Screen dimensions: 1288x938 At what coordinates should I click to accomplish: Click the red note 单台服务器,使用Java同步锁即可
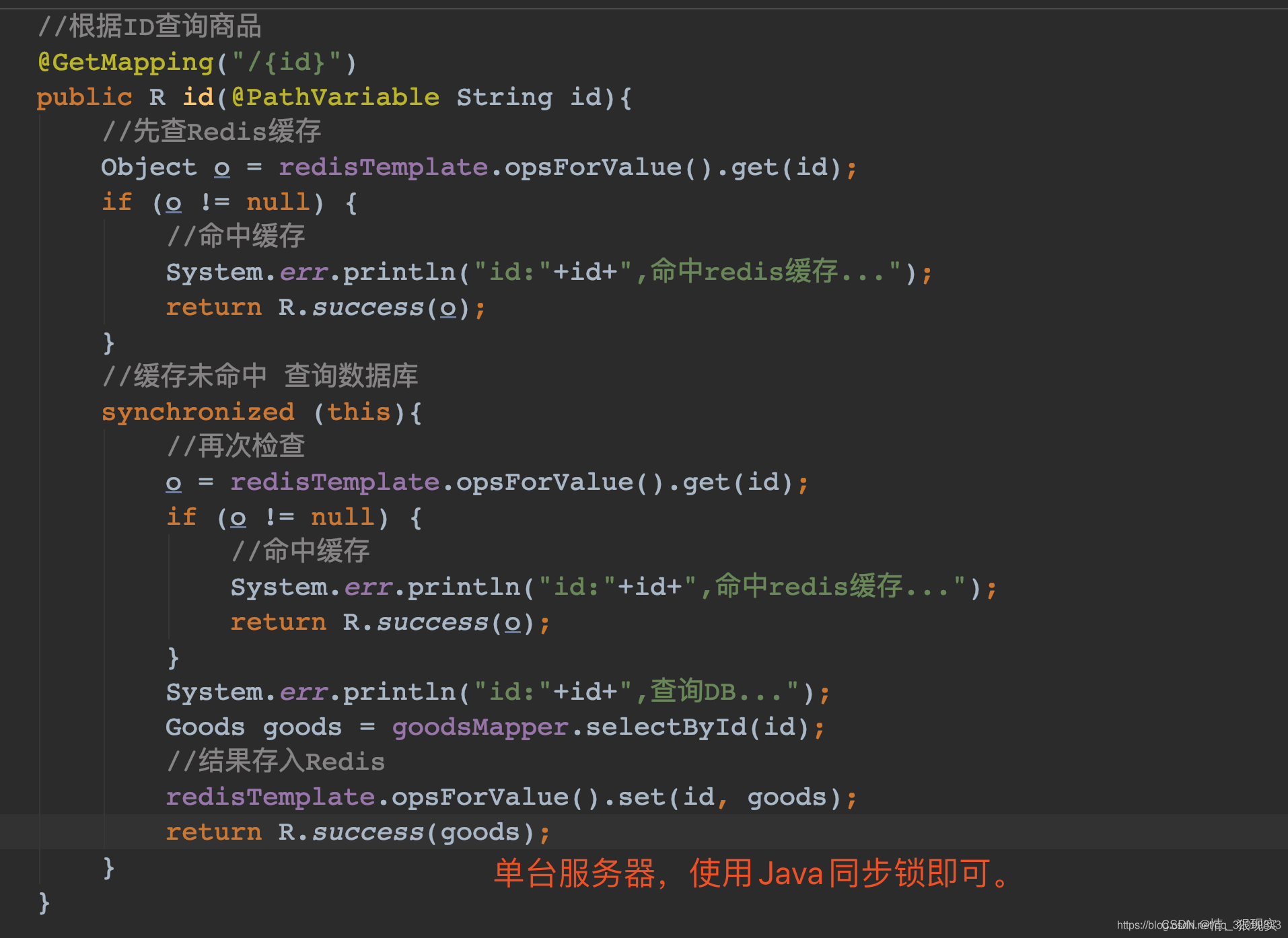[x=753, y=874]
